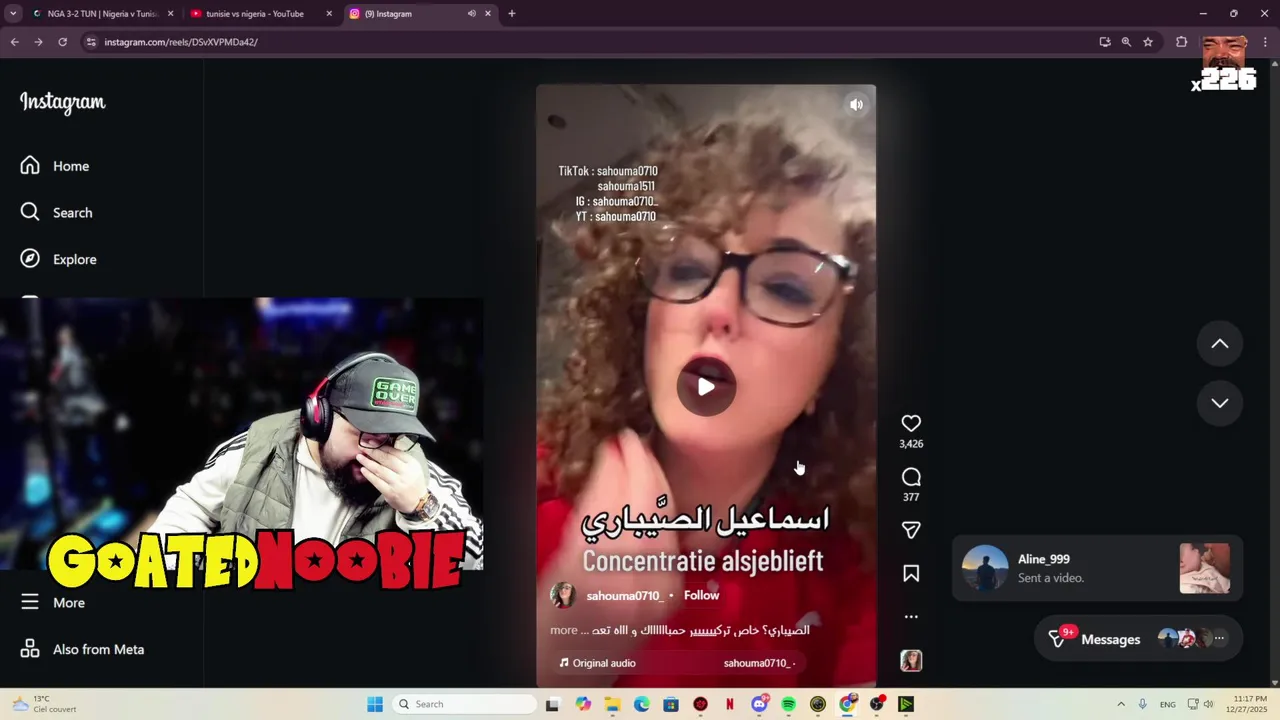Open Microsoft Edge from taskbar
Viewport: 1280px width, 720px height.
pos(641,704)
